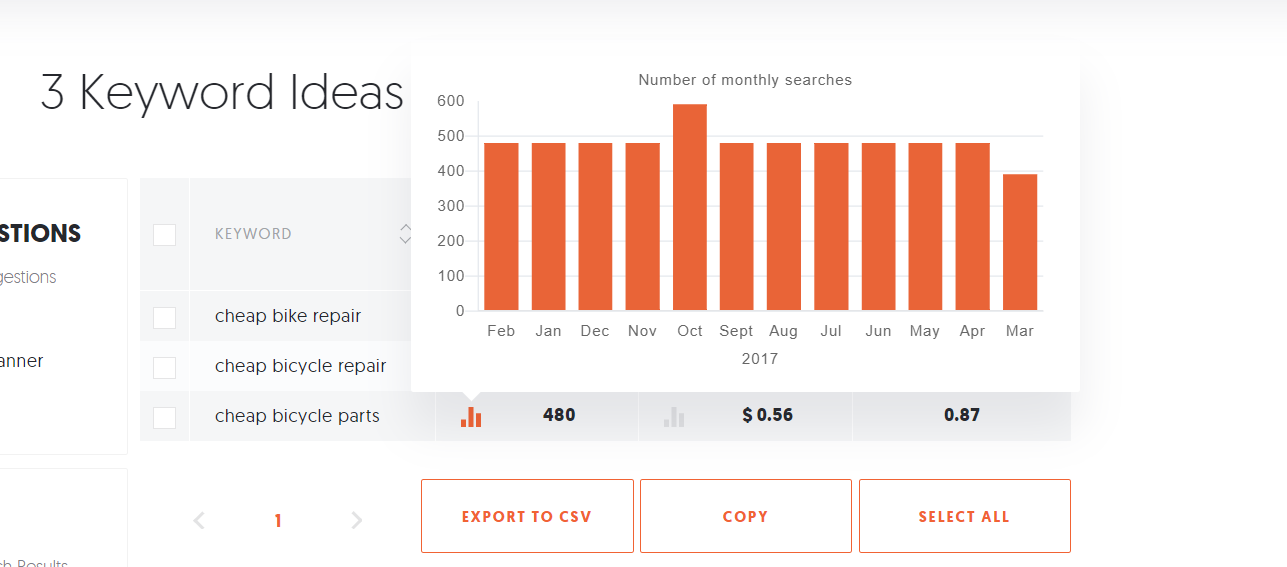This screenshot has width=1287, height=567.
Task: Click the 2017 axis label
Action: click(760, 359)
